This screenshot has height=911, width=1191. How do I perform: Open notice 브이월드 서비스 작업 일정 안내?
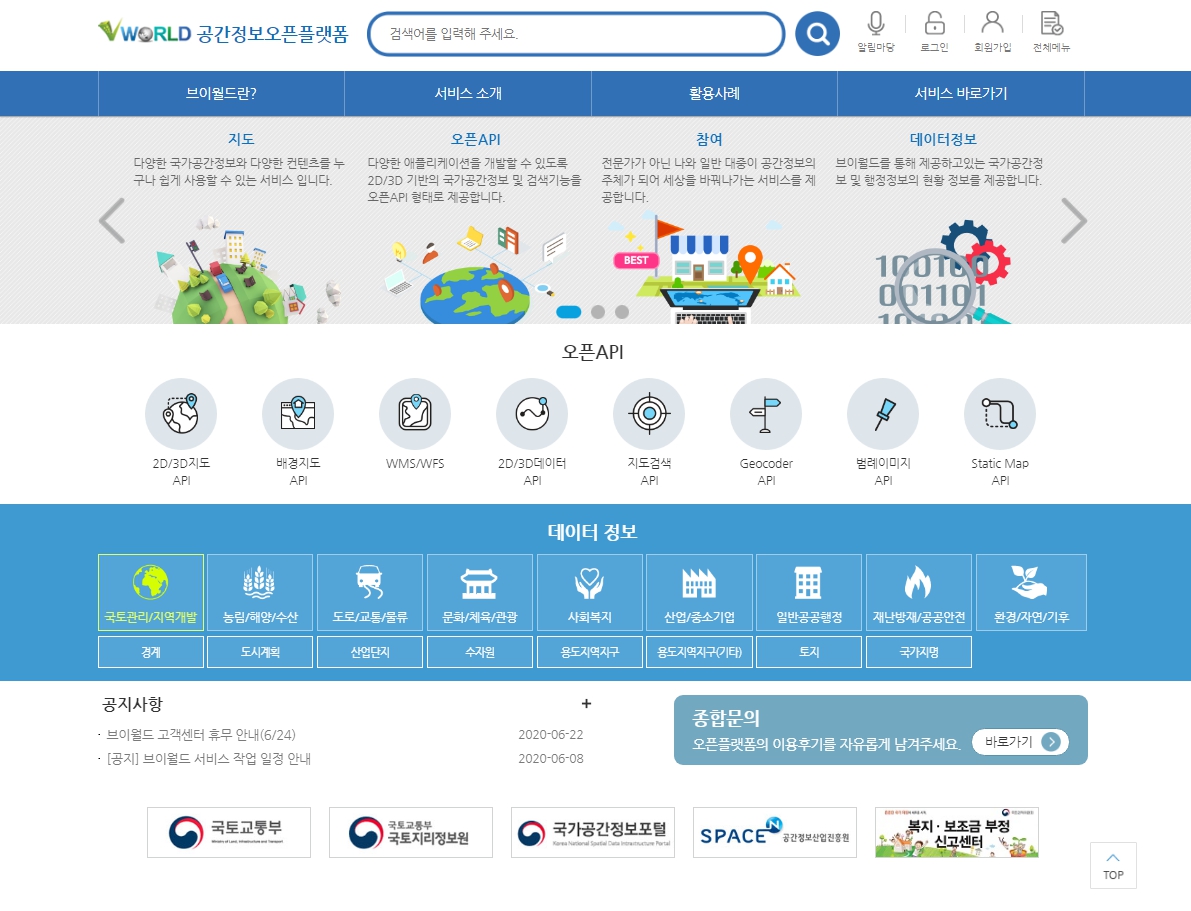(x=209, y=758)
